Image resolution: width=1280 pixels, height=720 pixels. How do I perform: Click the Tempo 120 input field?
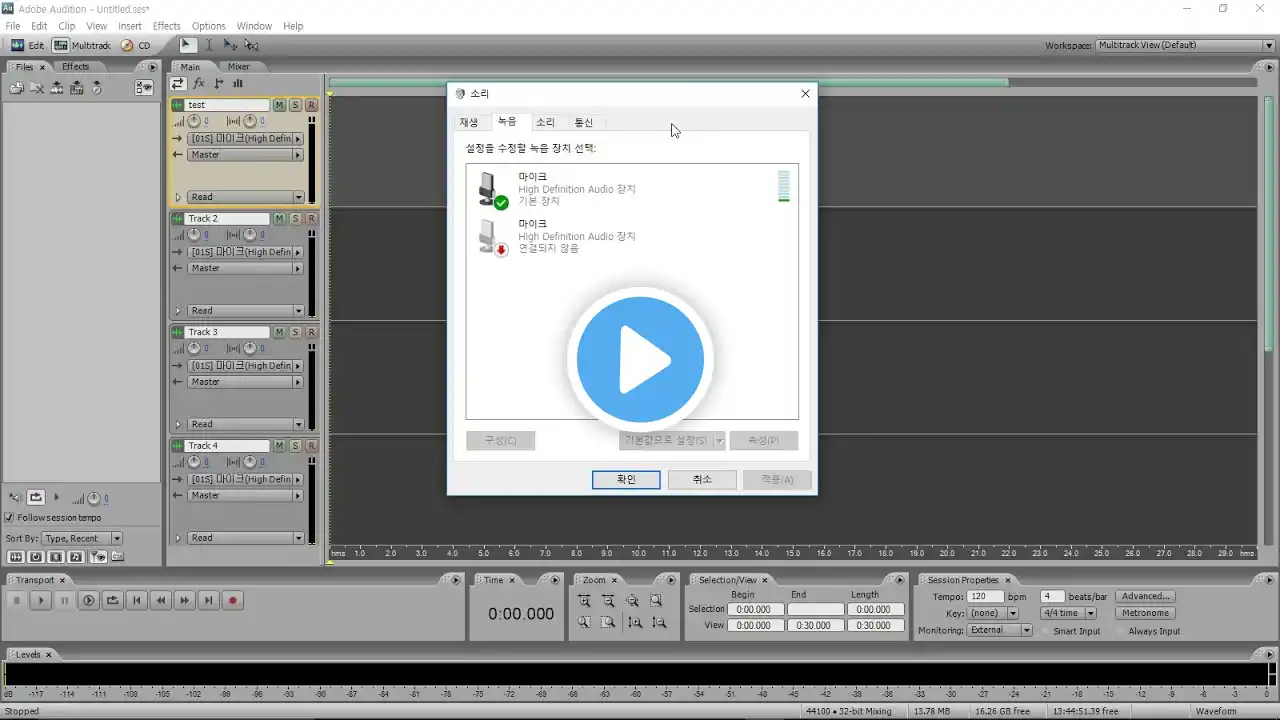(x=985, y=596)
